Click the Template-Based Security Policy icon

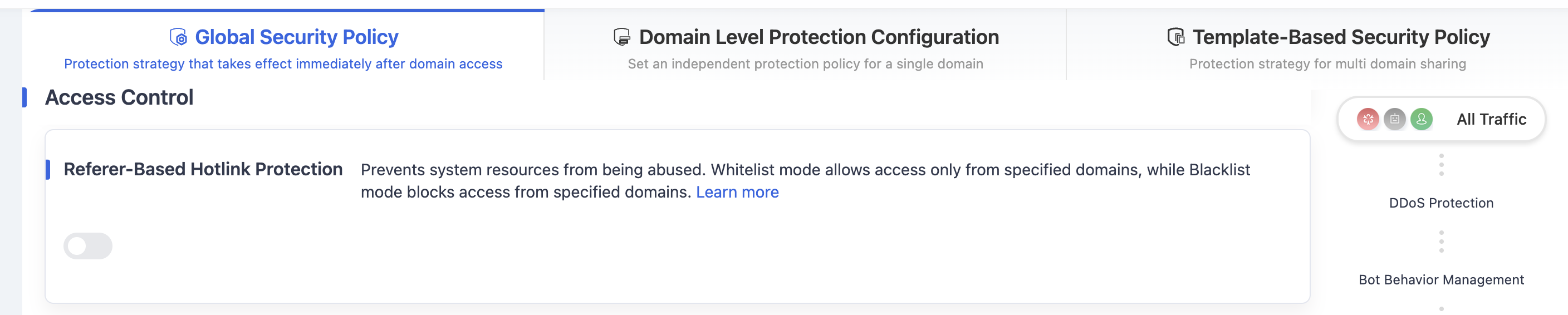1175,38
